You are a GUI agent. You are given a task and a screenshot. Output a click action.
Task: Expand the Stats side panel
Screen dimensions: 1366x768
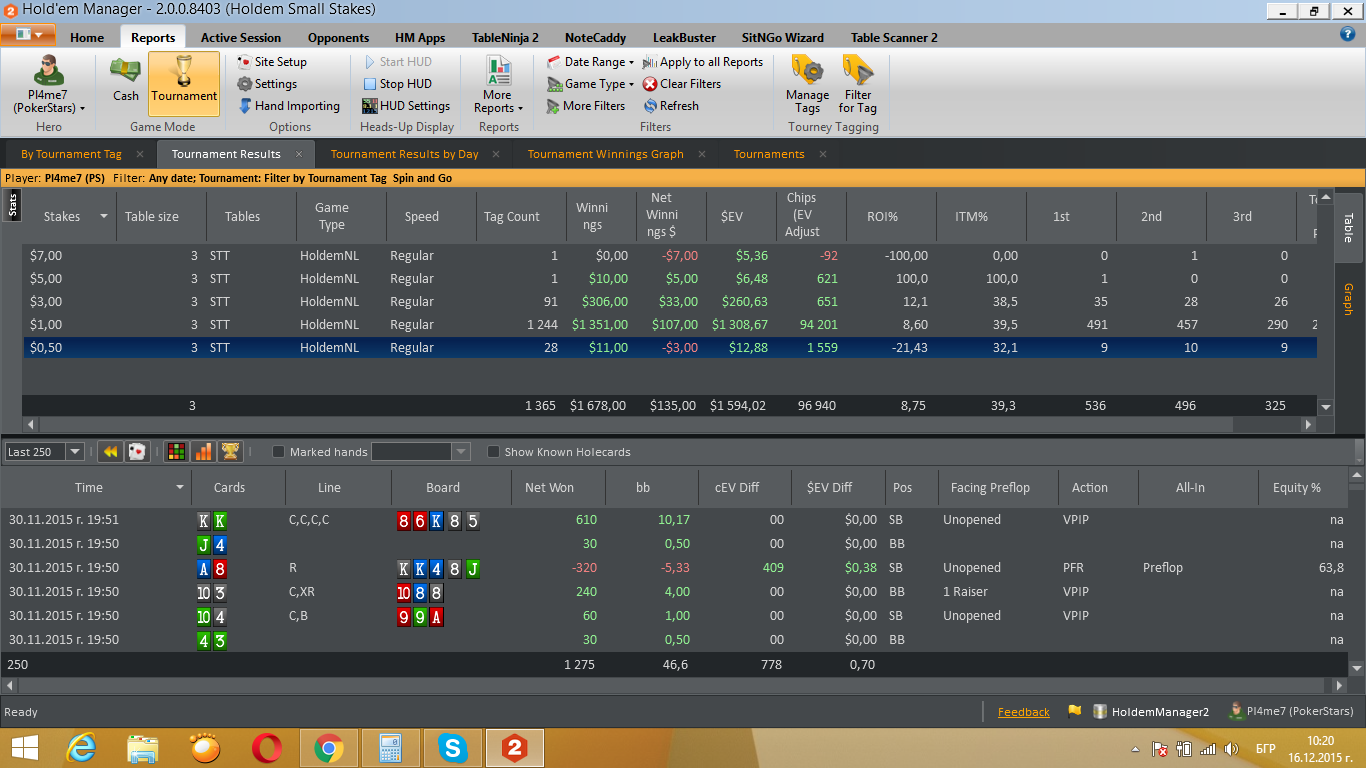coord(12,205)
